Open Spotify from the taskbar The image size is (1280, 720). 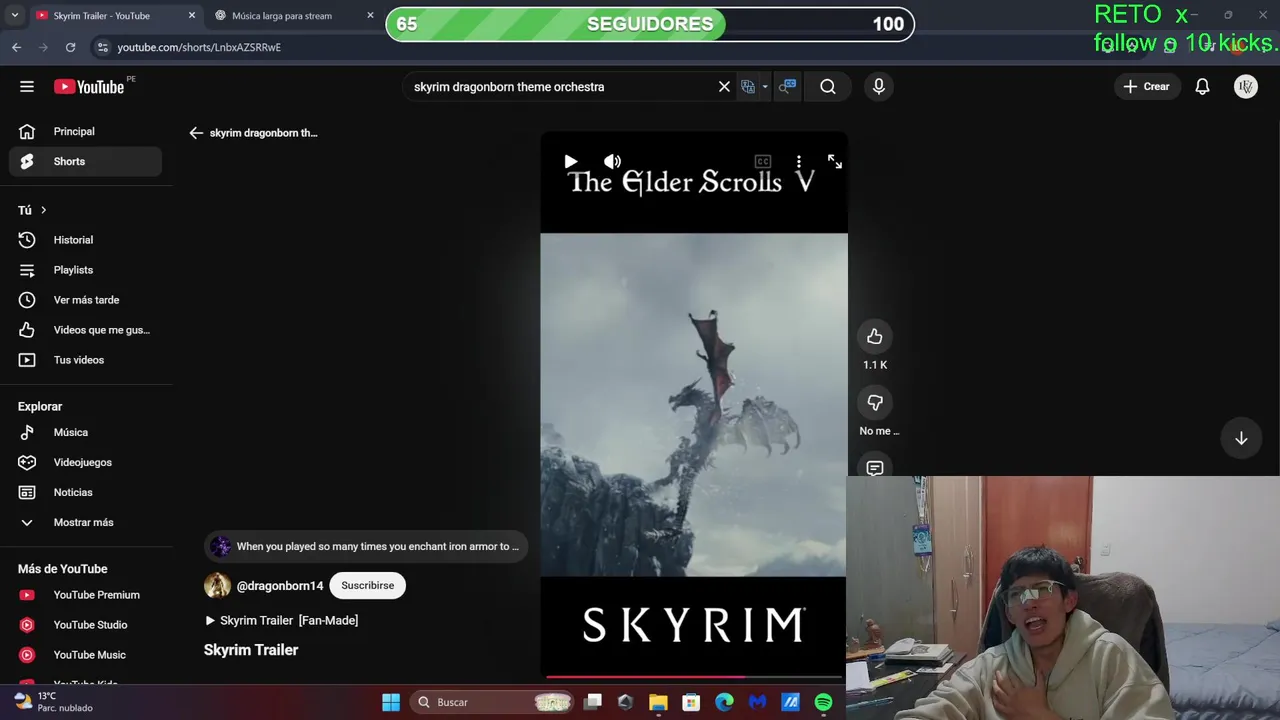pyautogui.click(x=823, y=702)
